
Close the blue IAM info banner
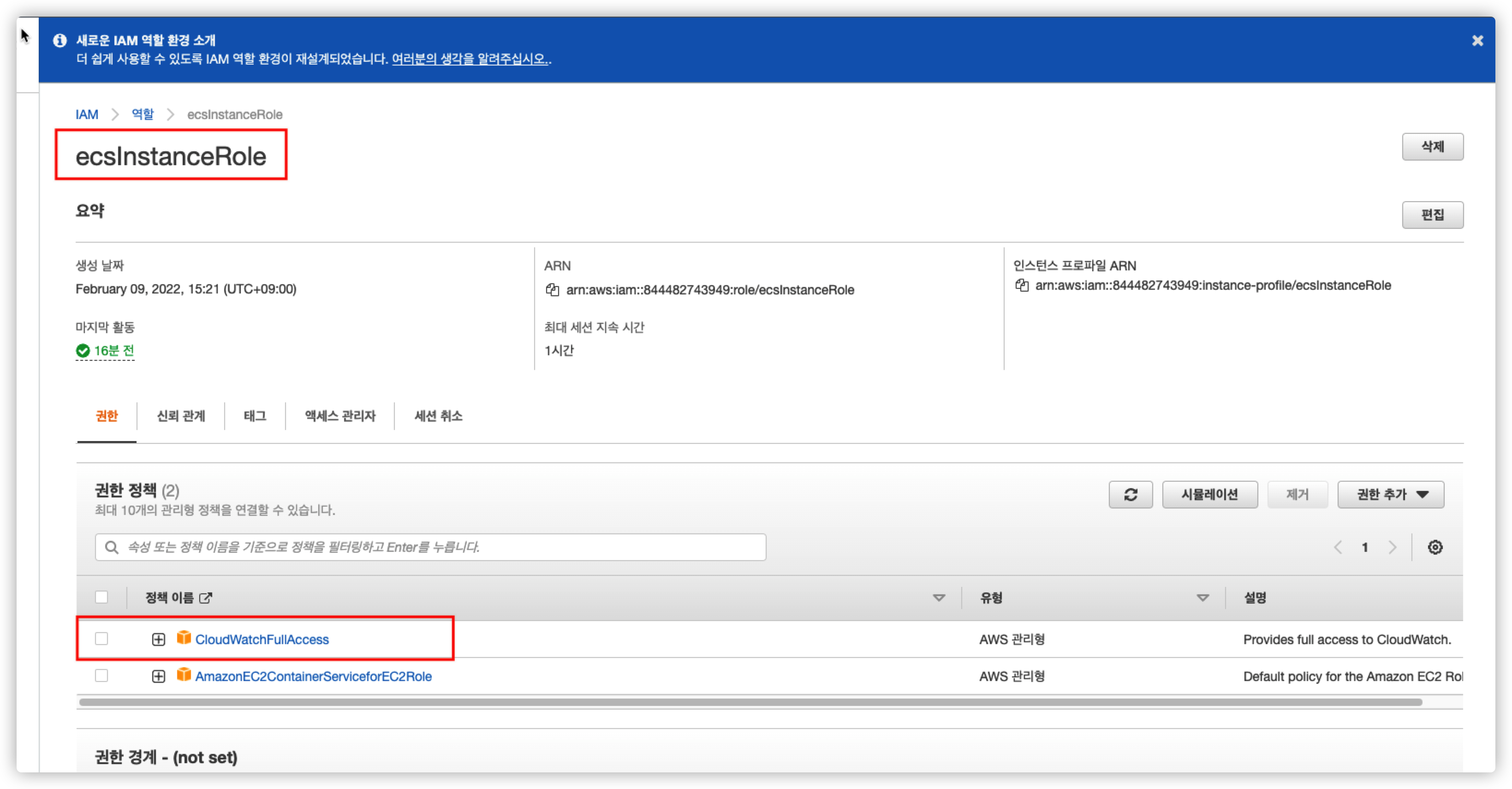pyautogui.click(x=1477, y=41)
